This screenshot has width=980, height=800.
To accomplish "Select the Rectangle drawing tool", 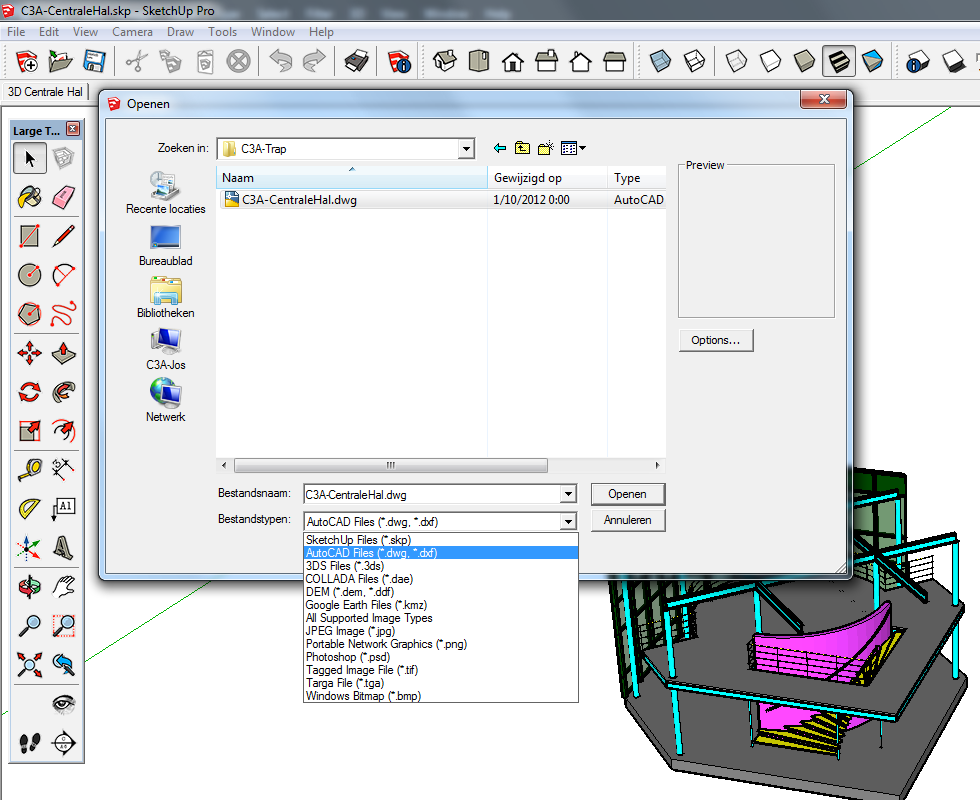I will [x=29, y=236].
